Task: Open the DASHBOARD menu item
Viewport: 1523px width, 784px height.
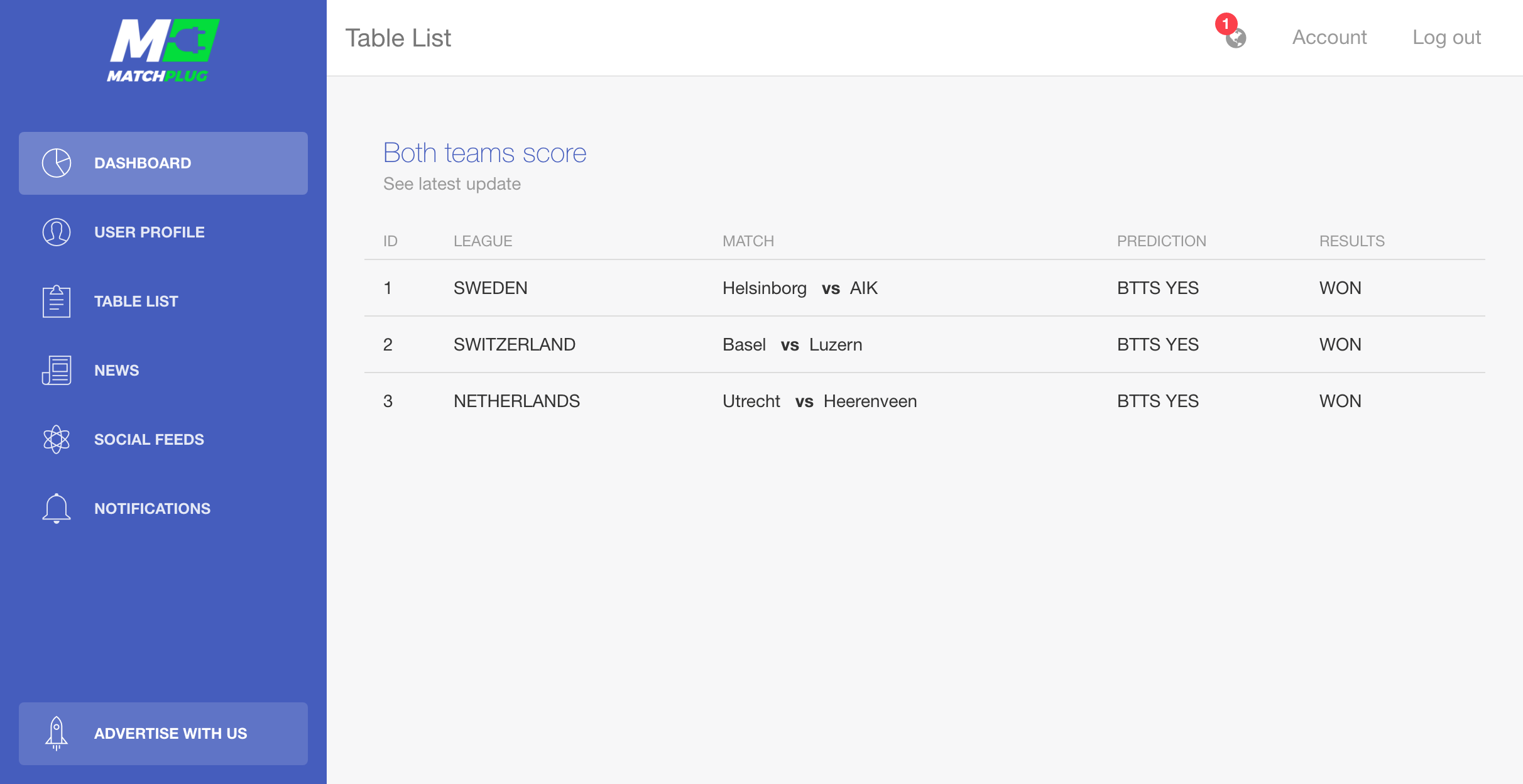Action: 163,163
